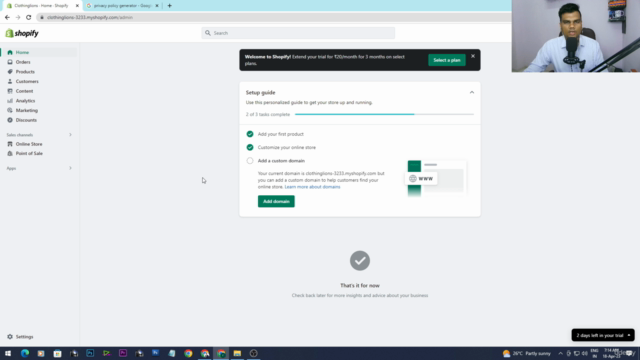Switch to privacy policy generator tab

click(122, 6)
